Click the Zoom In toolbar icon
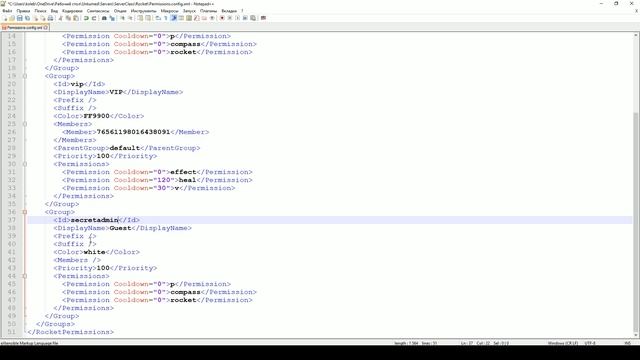The height and width of the screenshot is (360, 640). click(x=123, y=18)
